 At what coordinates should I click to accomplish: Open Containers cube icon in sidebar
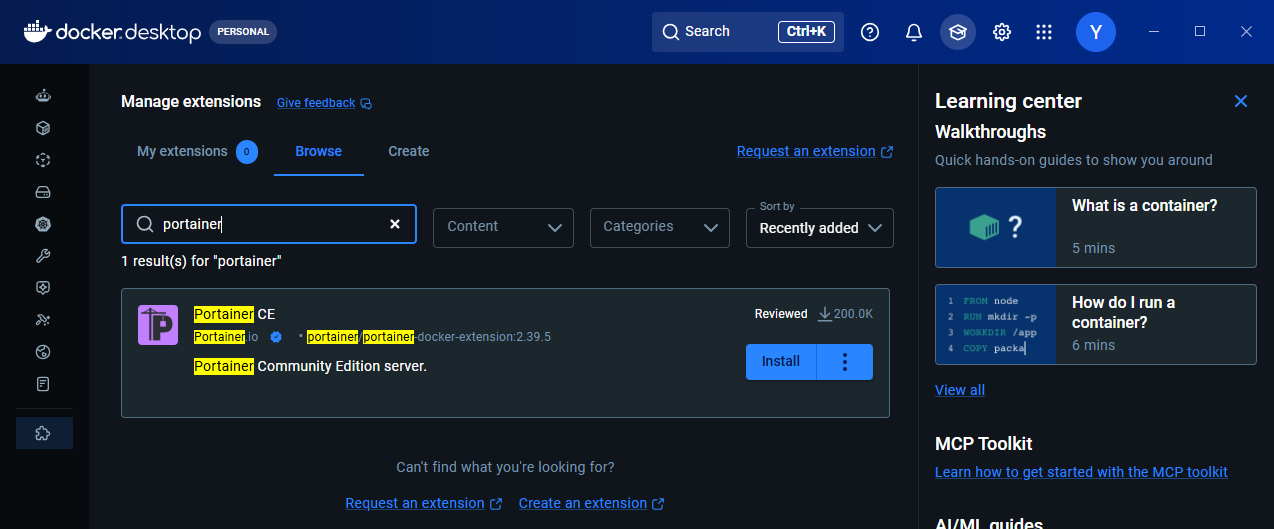click(x=43, y=128)
